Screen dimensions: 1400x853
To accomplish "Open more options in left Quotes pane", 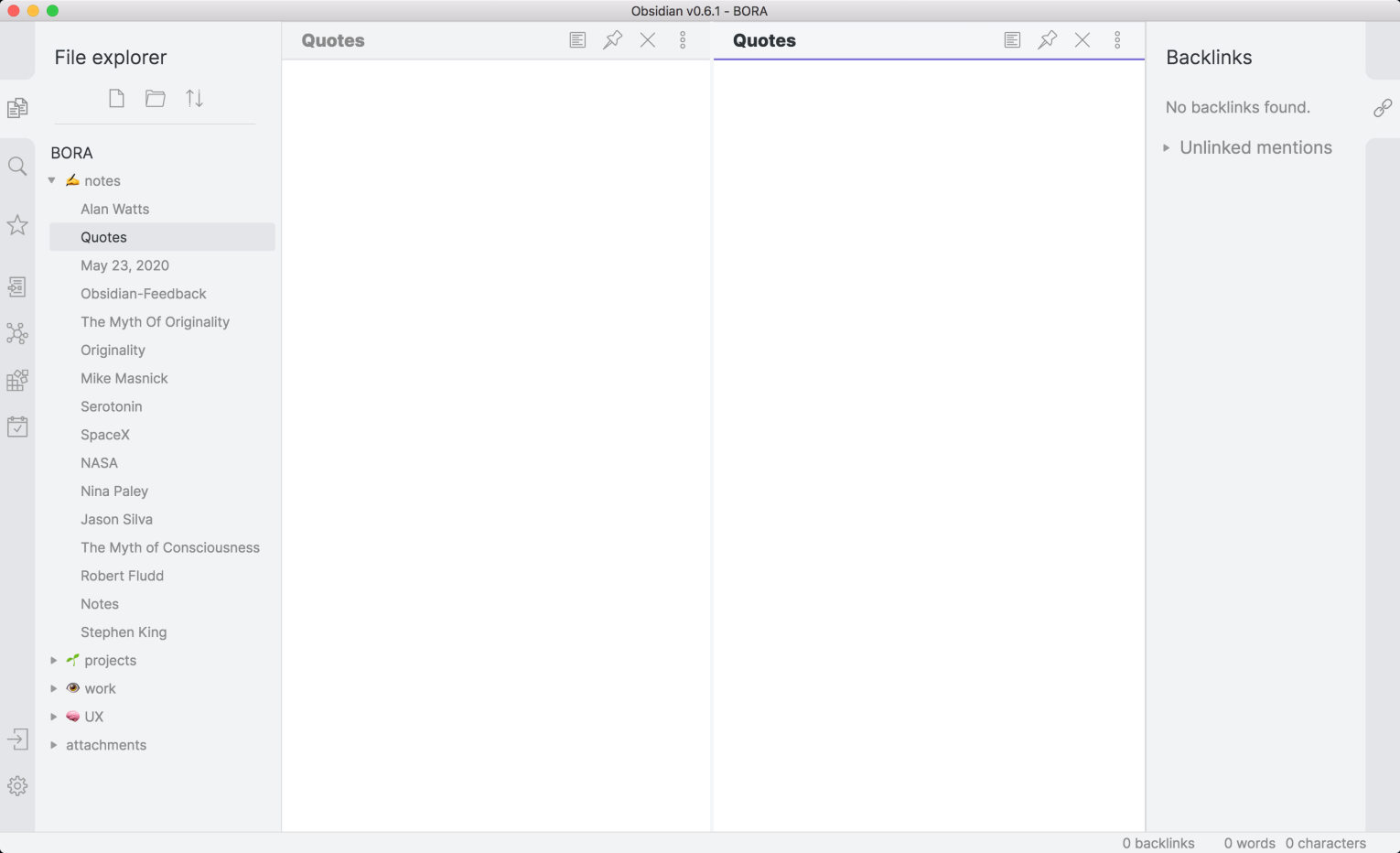I will coord(683,40).
